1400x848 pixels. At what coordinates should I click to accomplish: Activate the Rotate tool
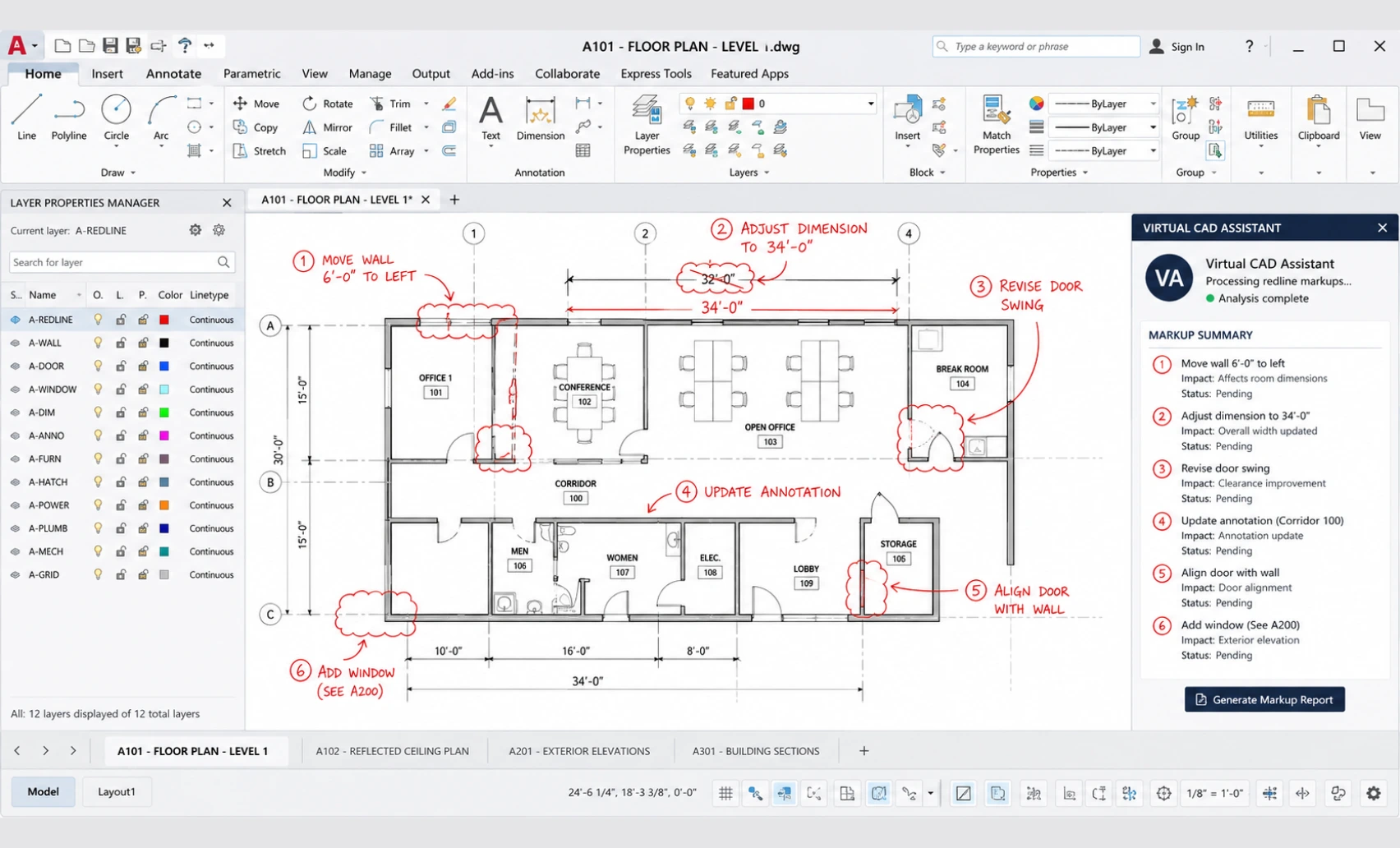328,104
